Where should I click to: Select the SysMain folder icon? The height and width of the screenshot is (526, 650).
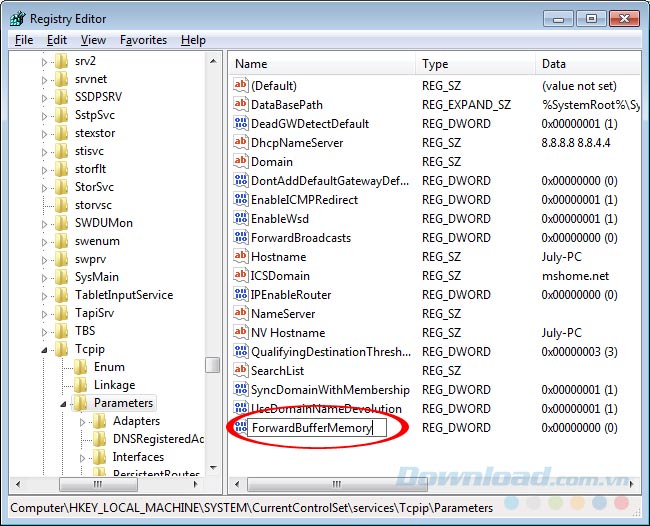(x=62, y=277)
